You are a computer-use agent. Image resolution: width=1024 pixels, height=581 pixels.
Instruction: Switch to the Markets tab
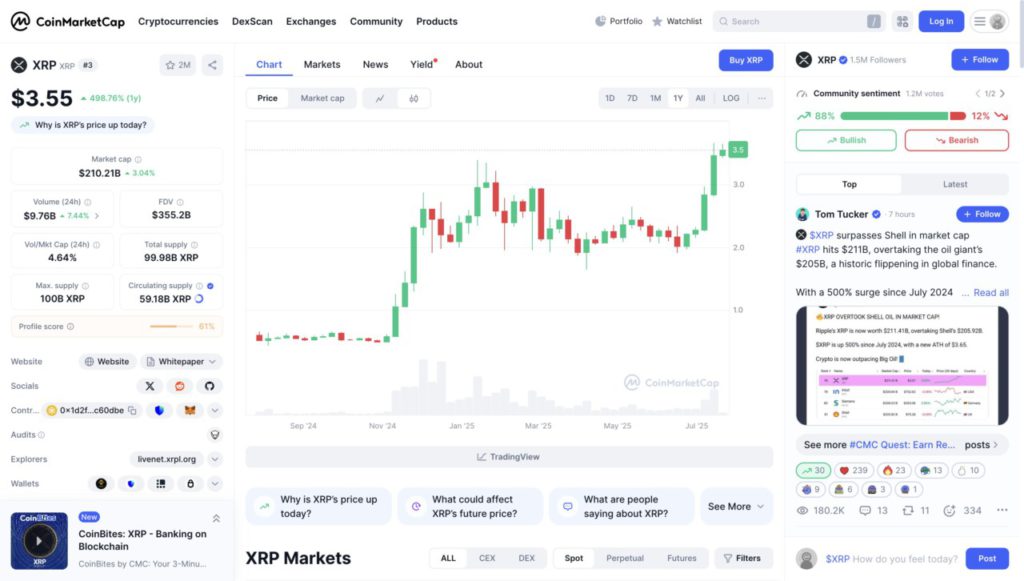pos(321,64)
